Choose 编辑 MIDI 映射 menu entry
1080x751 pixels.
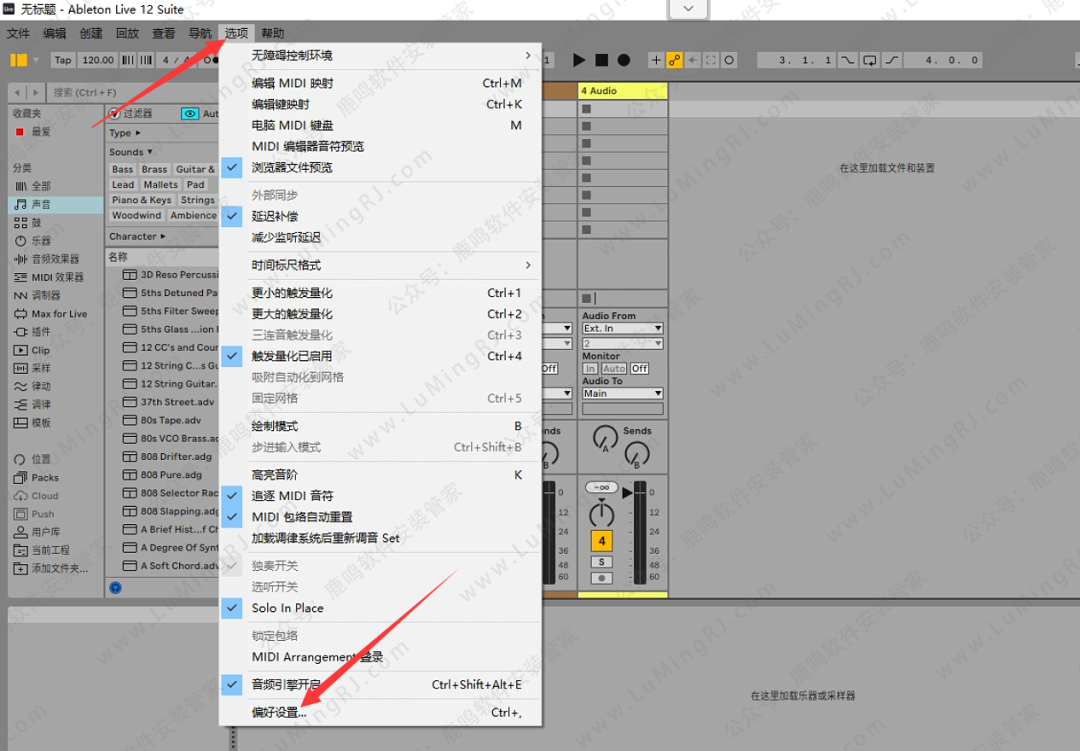380,83
